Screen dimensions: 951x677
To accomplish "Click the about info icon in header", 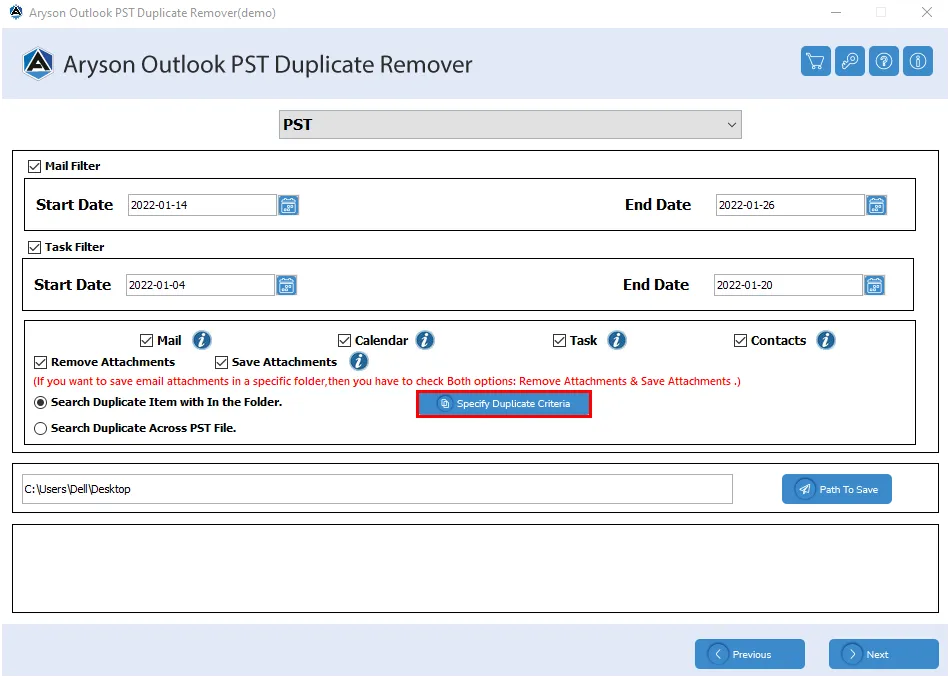I will [917, 61].
